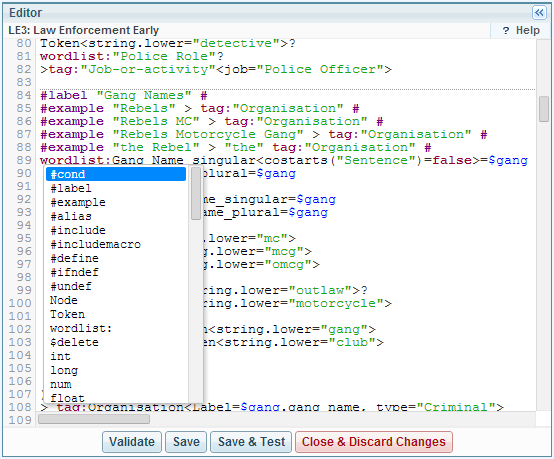Viewport: 554px width, 459px height.
Task: Click the "Rebels Motorcycle Gang" example line
Action: pos(264,134)
